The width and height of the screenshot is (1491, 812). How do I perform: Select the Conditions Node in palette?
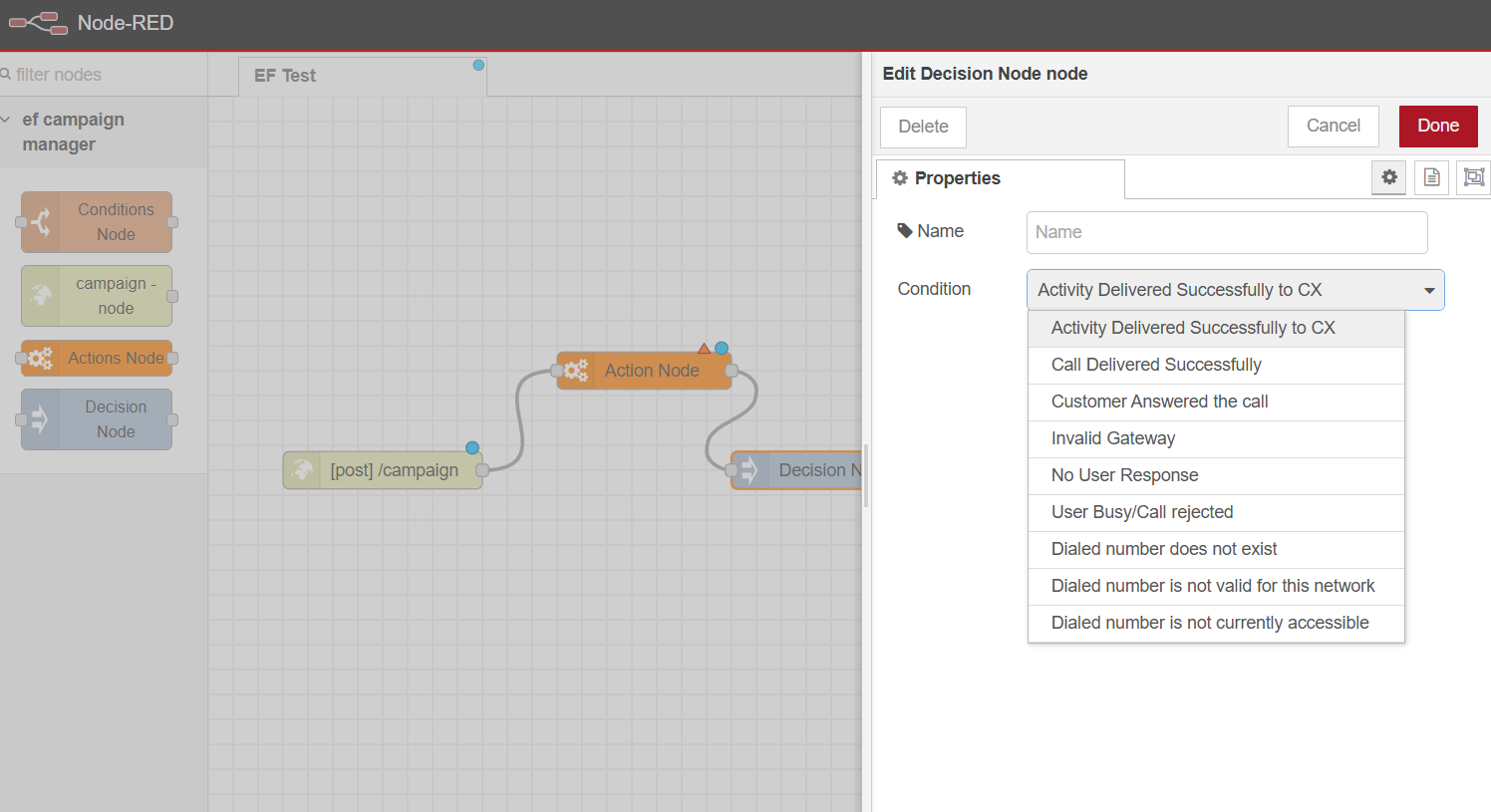[97, 222]
